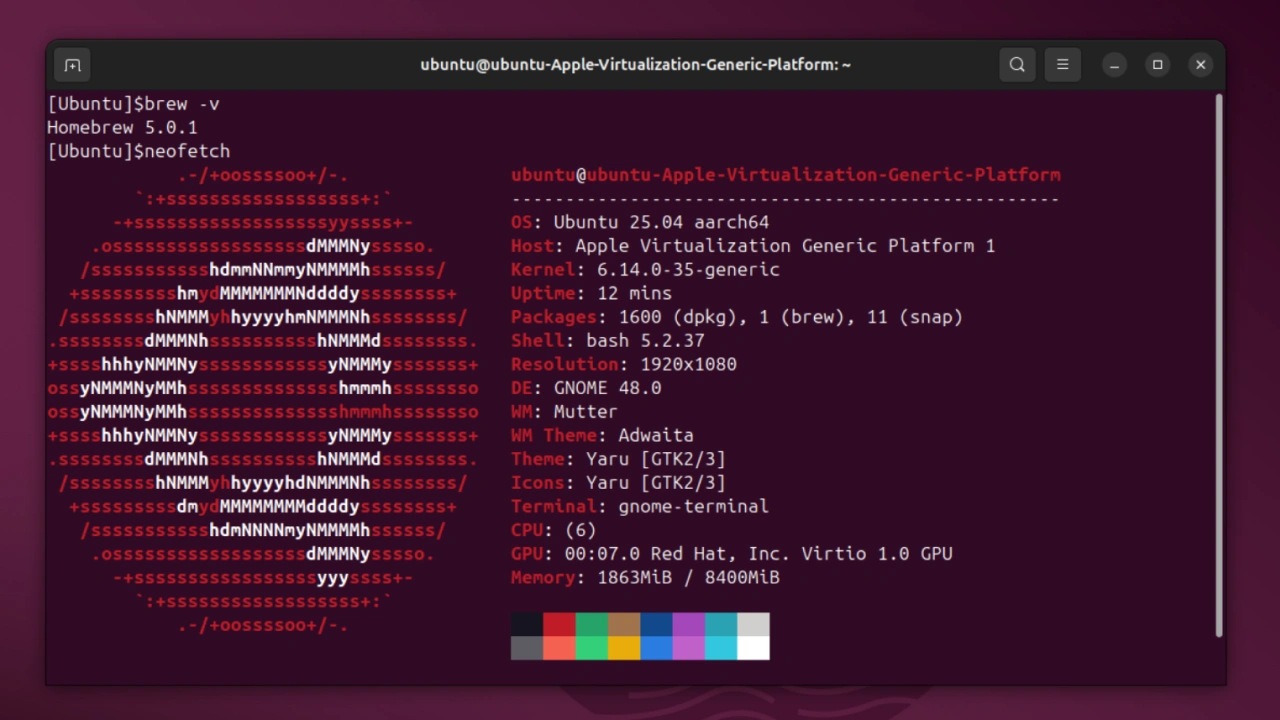This screenshot has height=720, width=1280.
Task: Close the terminal window
Action: pyautogui.click(x=1200, y=64)
